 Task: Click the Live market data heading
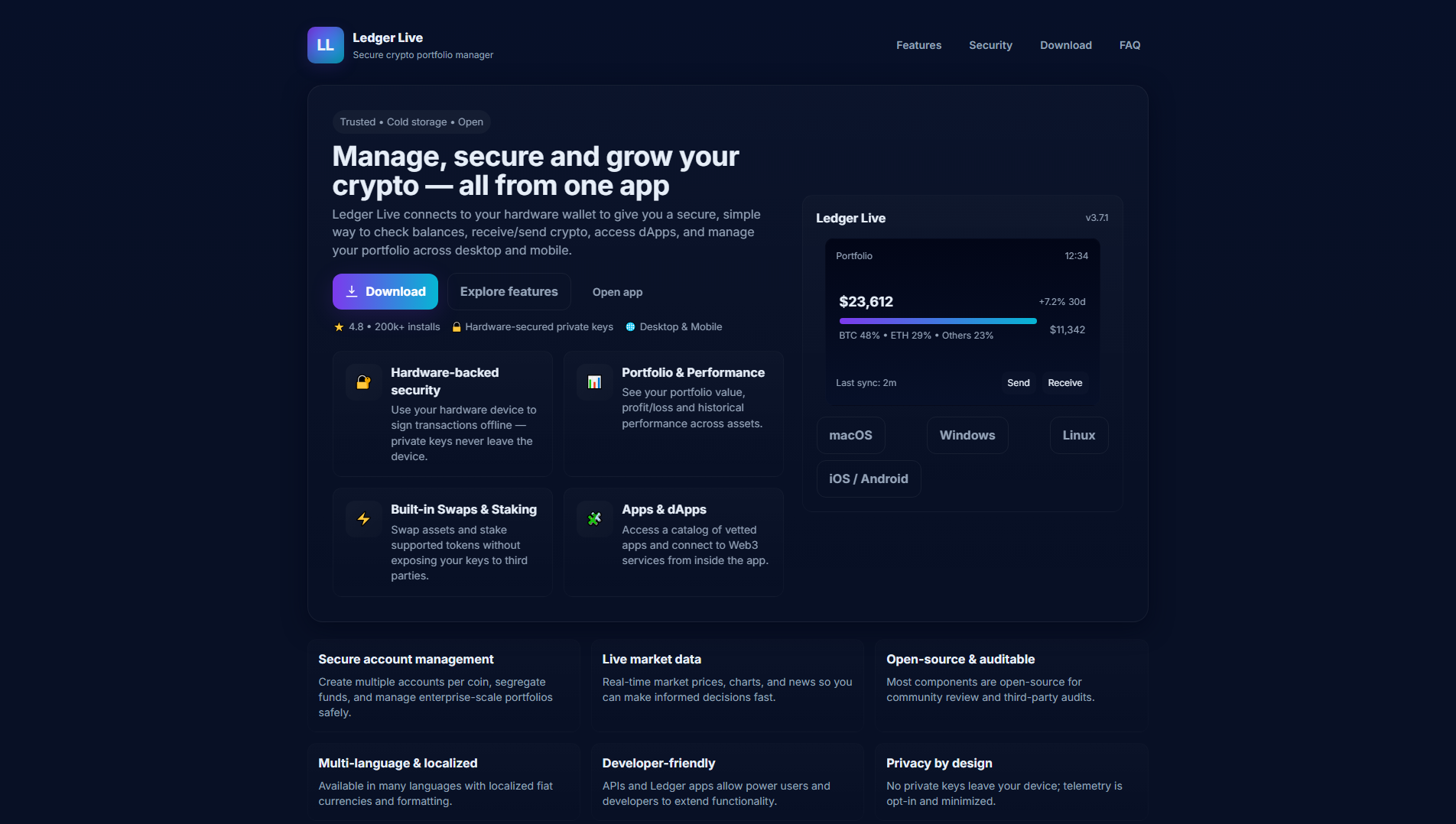pyautogui.click(x=652, y=660)
